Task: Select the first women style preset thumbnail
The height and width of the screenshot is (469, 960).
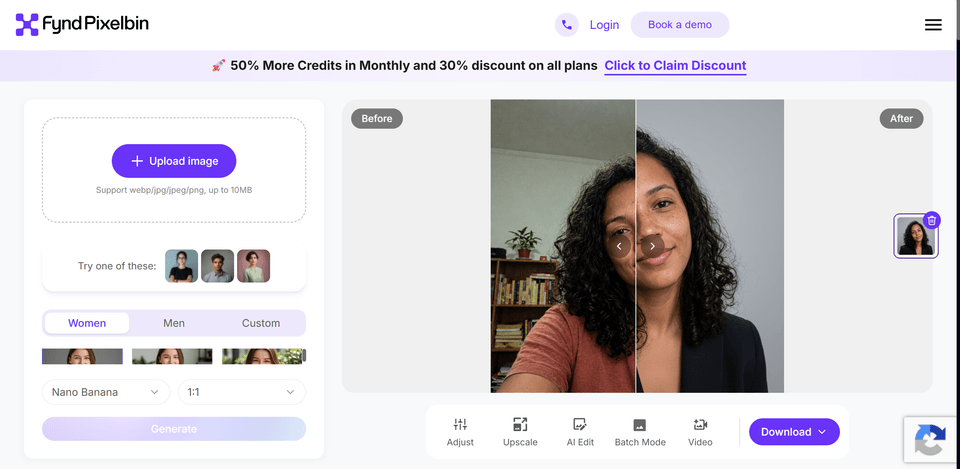Action: [x=82, y=356]
